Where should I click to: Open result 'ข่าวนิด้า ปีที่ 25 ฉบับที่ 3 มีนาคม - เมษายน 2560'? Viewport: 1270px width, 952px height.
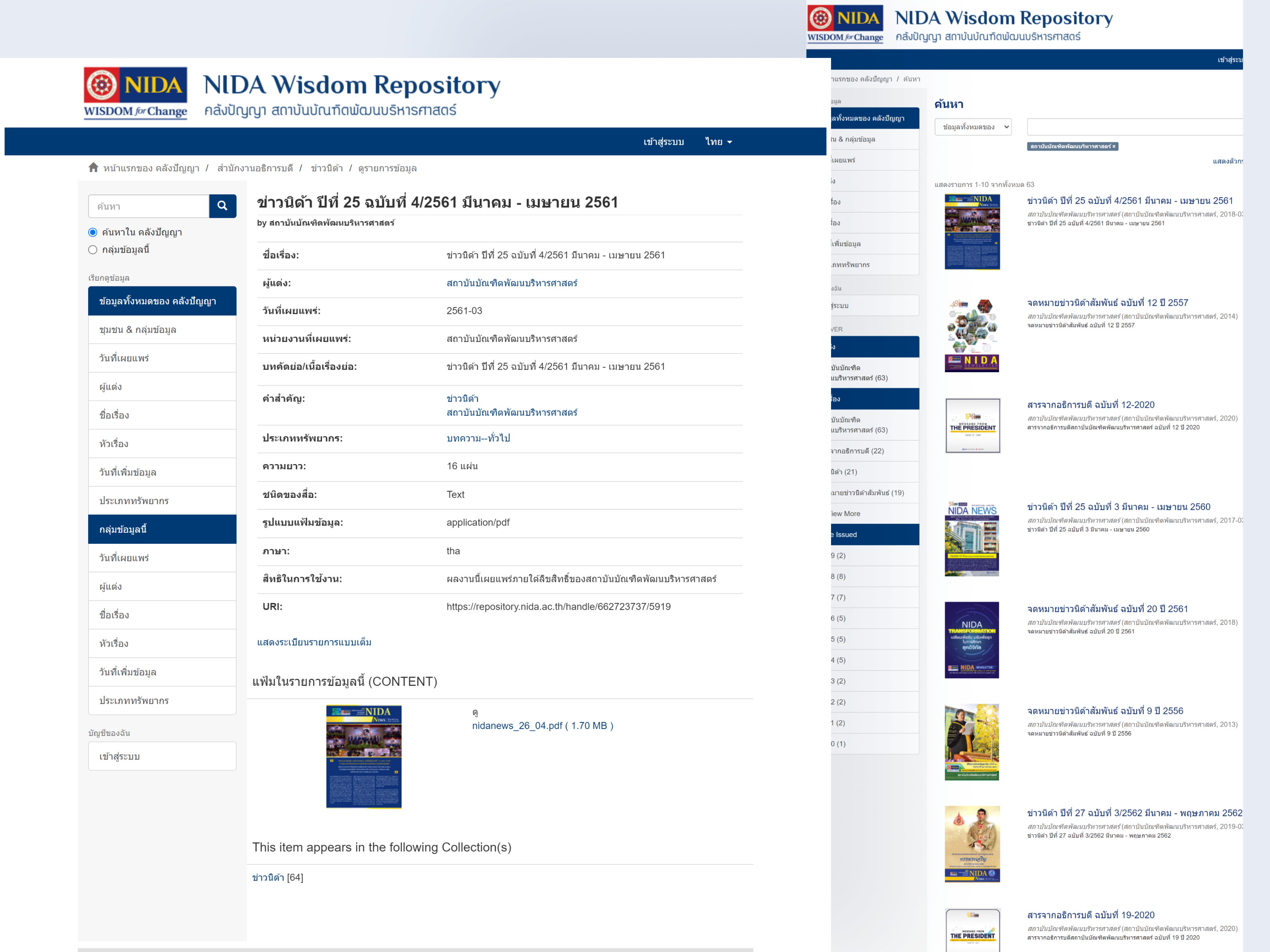1118,507
